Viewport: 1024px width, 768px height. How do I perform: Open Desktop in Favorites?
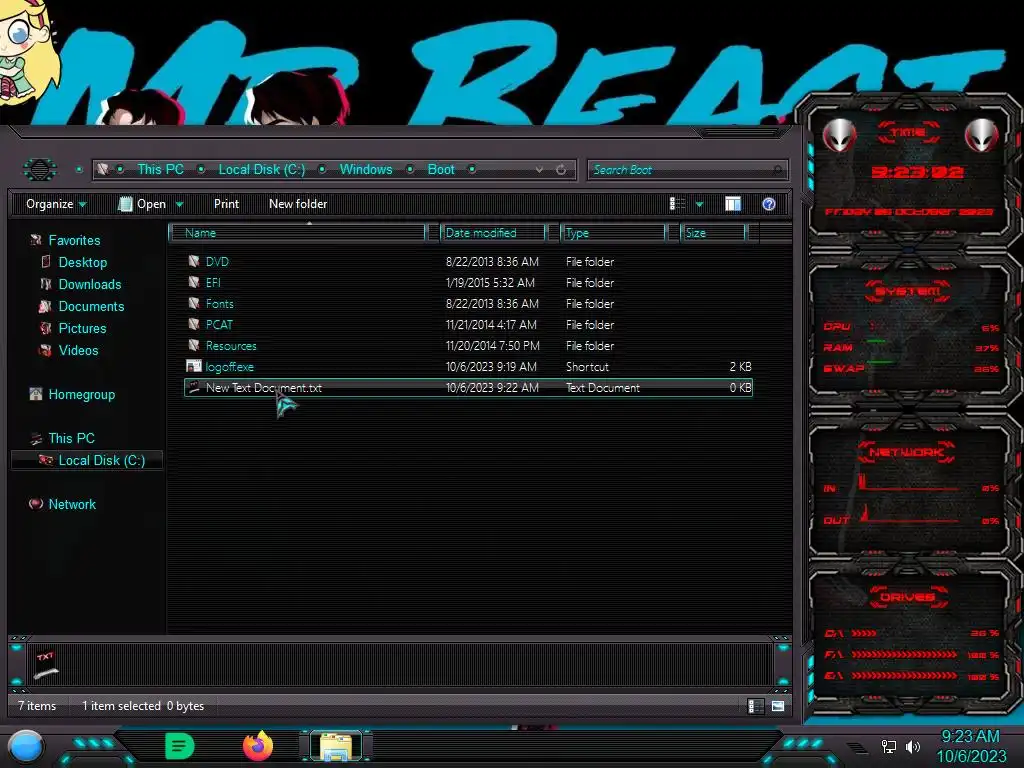pos(82,263)
